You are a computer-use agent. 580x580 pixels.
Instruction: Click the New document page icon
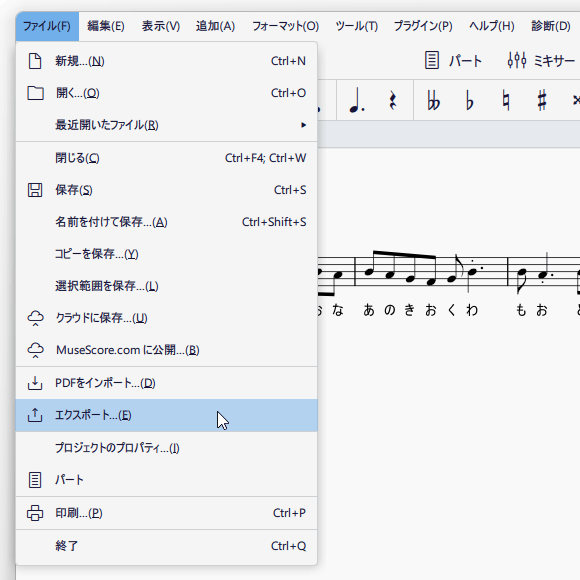tap(35, 61)
